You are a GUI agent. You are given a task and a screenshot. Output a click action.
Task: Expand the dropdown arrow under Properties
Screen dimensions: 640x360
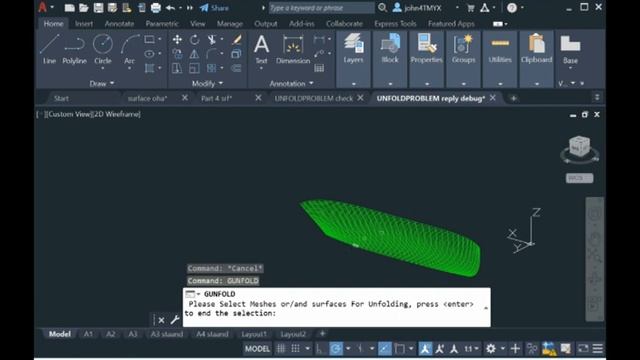[427, 84]
